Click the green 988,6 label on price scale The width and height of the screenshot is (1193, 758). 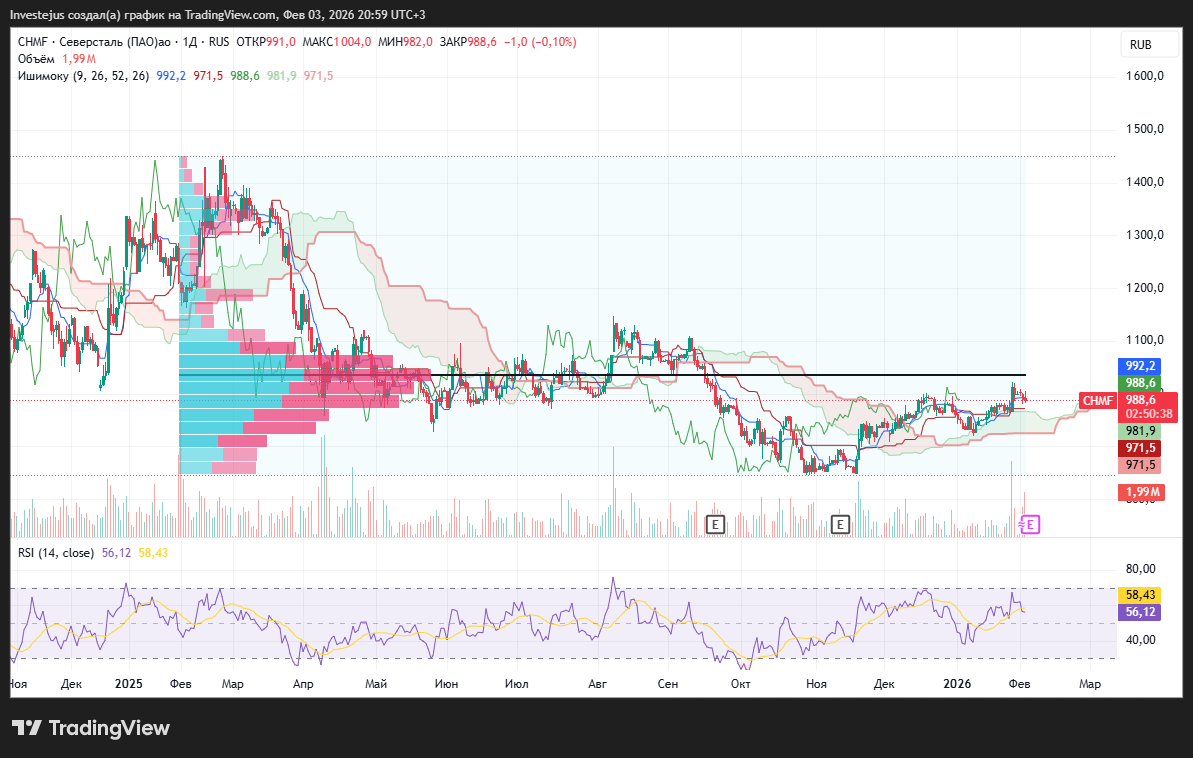click(x=1138, y=382)
